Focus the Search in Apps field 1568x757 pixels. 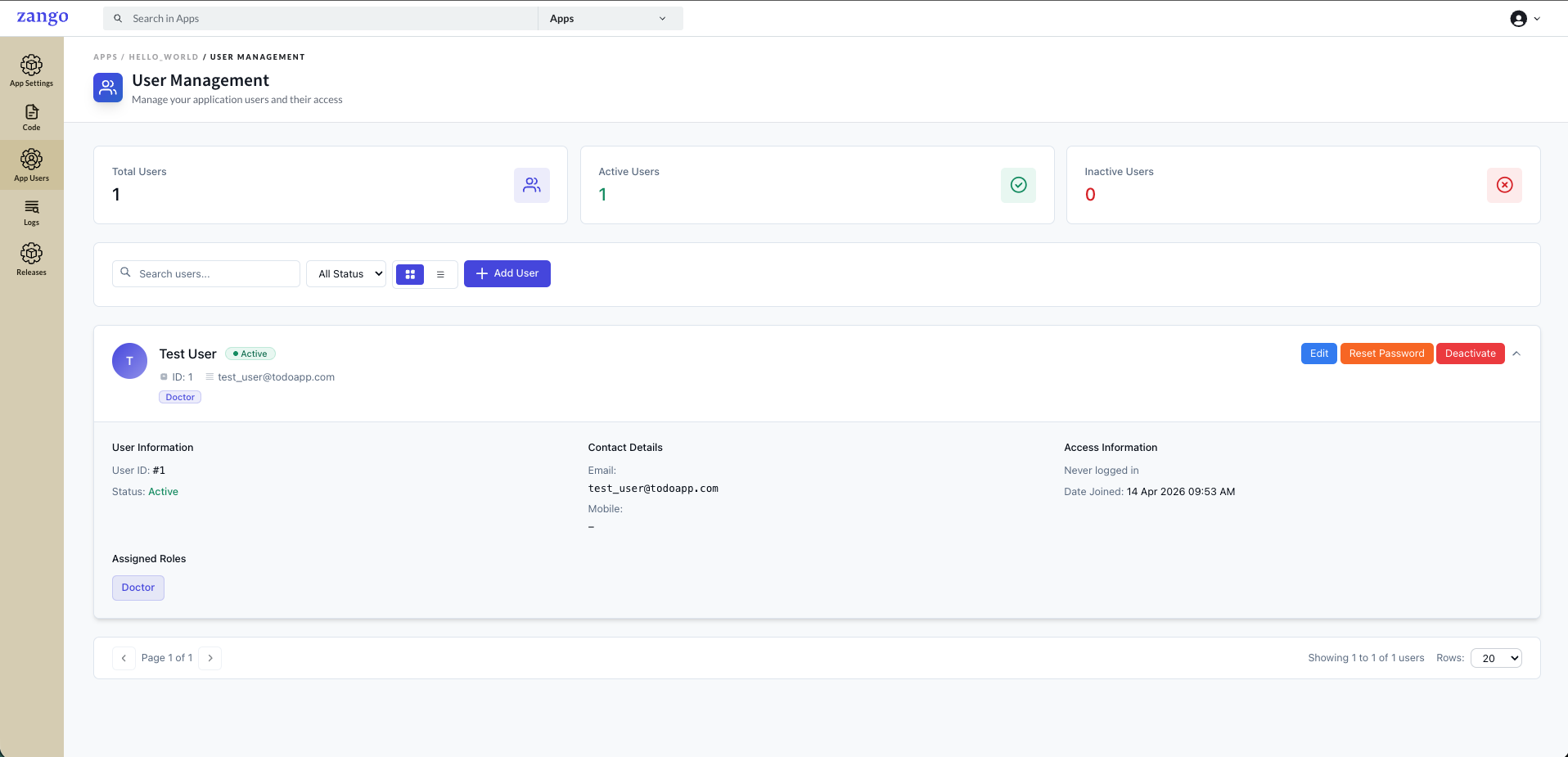point(321,19)
